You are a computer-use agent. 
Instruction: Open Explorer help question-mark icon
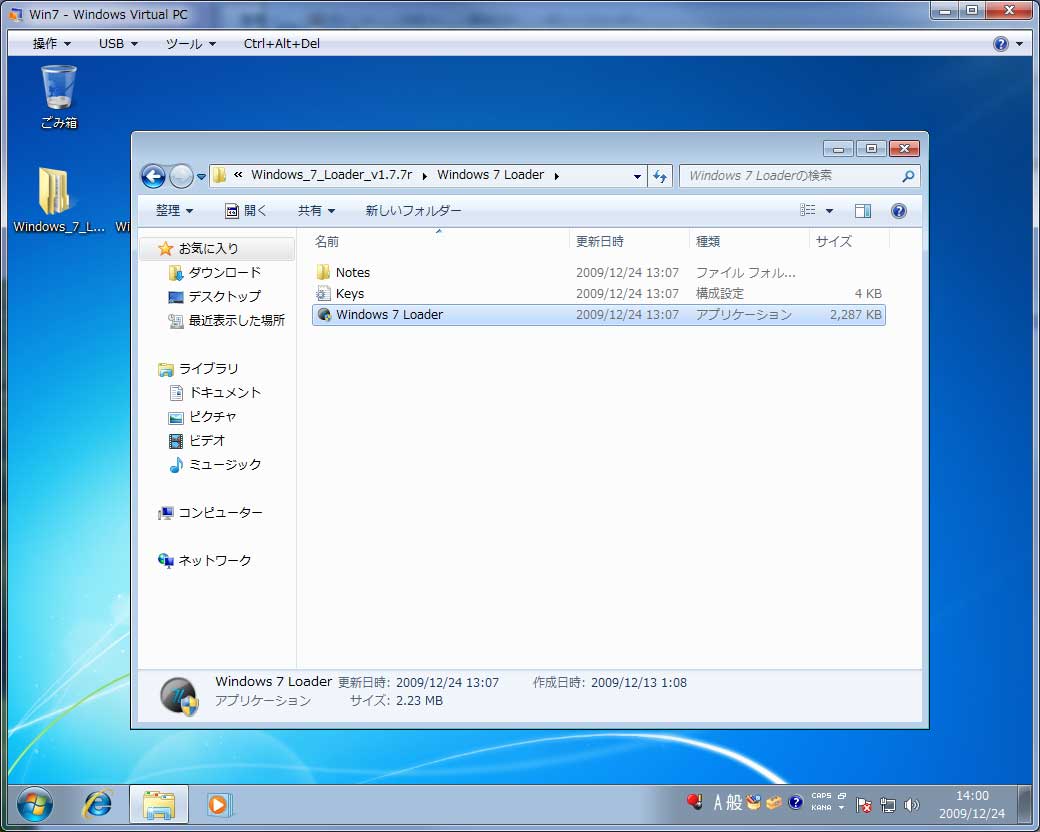899,211
